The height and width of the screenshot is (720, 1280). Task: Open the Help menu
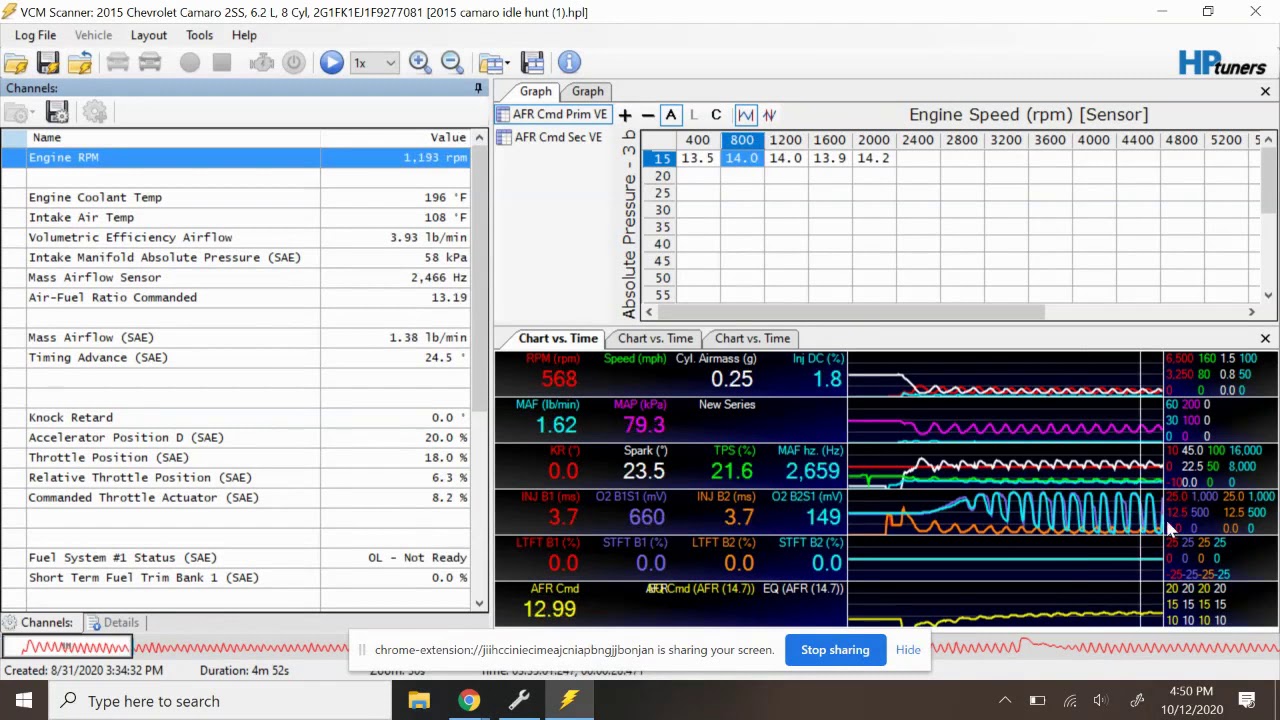click(244, 35)
